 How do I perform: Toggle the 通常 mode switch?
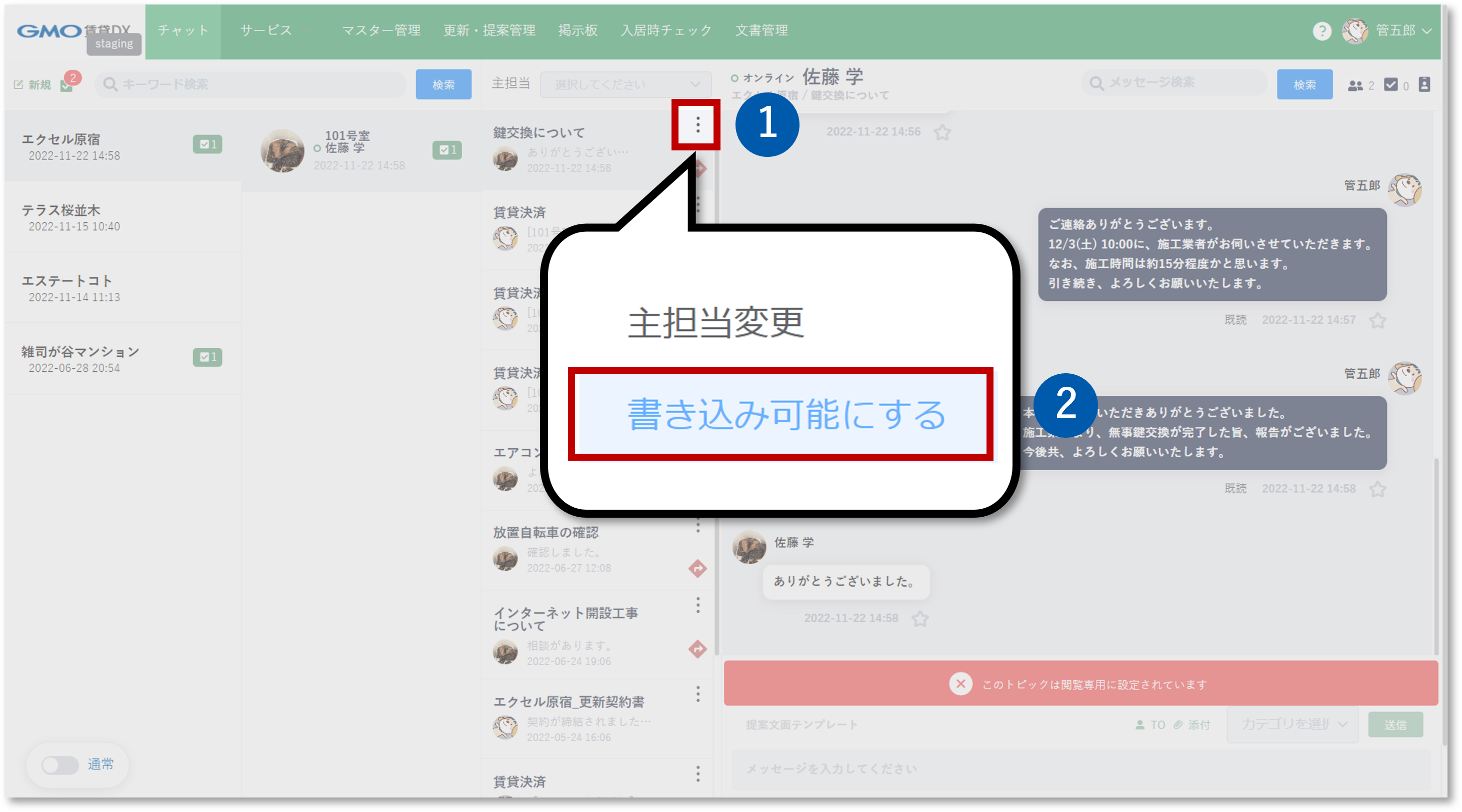pos(60,765)
